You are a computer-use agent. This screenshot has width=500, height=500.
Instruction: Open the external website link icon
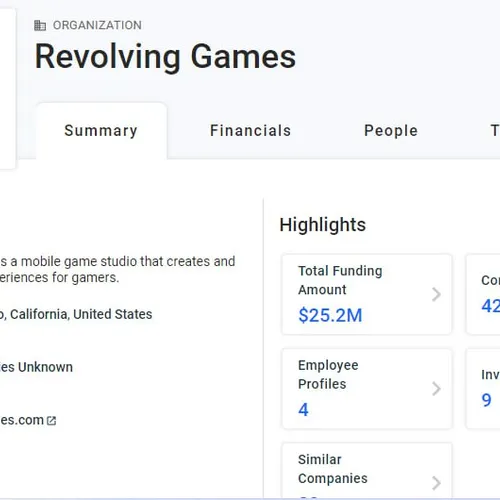[51, 421]
